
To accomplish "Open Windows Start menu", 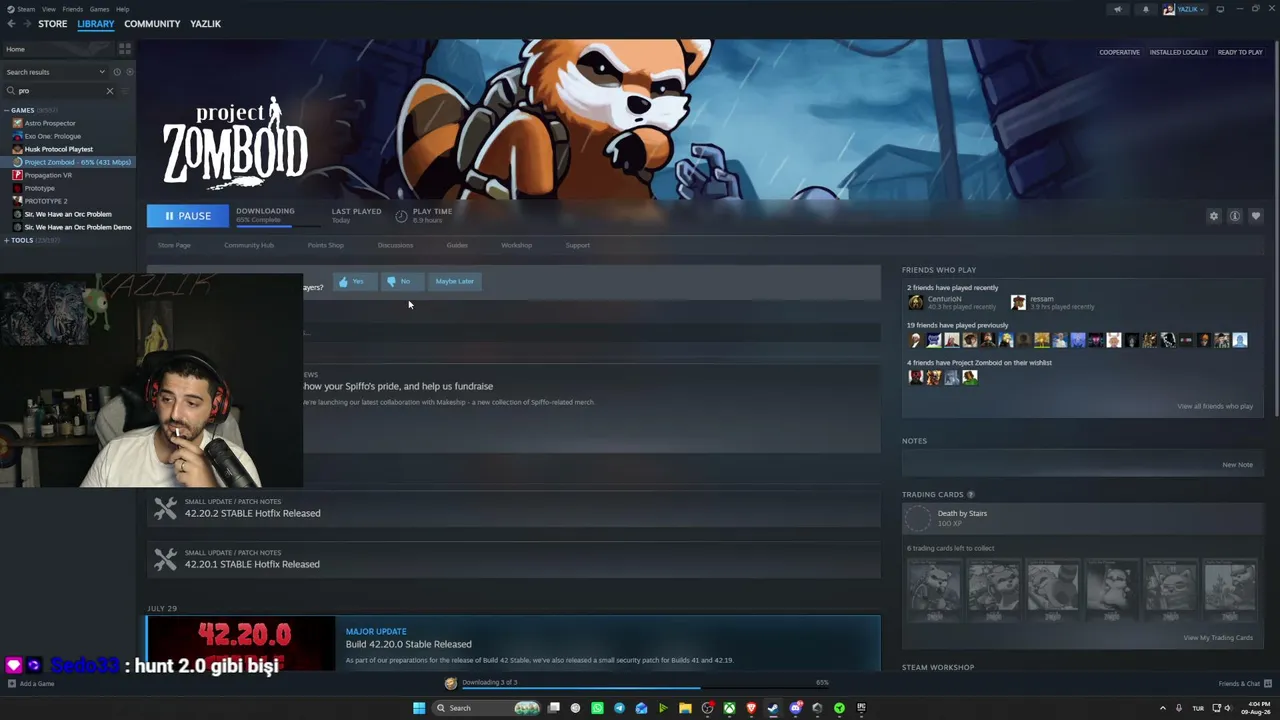I will pyautogui.click(x=419, y=708).
